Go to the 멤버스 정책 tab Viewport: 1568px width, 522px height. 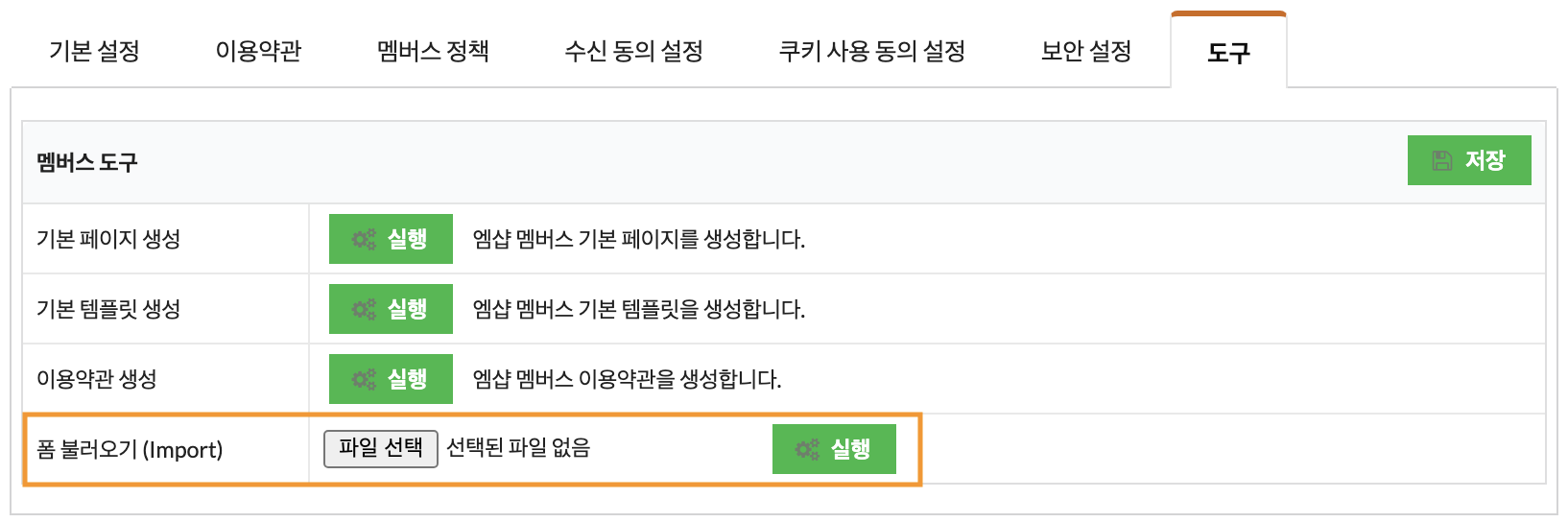(433, 51)
